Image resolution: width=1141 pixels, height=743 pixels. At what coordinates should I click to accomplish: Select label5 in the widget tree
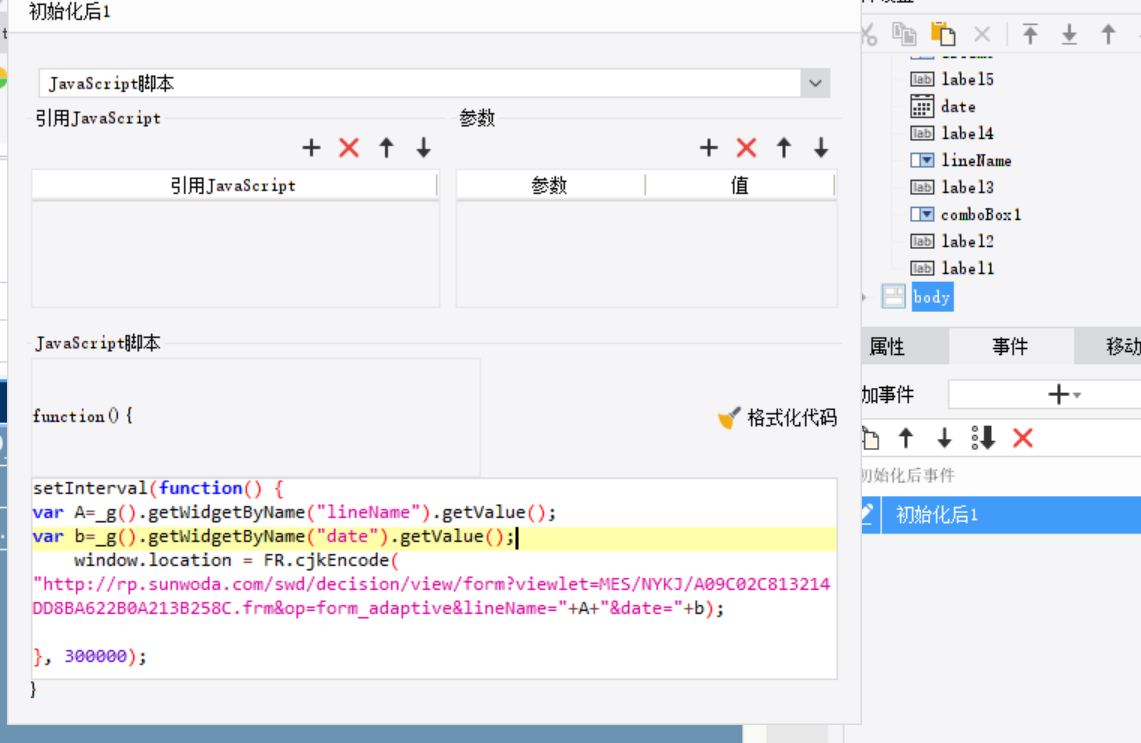[967, 79]
